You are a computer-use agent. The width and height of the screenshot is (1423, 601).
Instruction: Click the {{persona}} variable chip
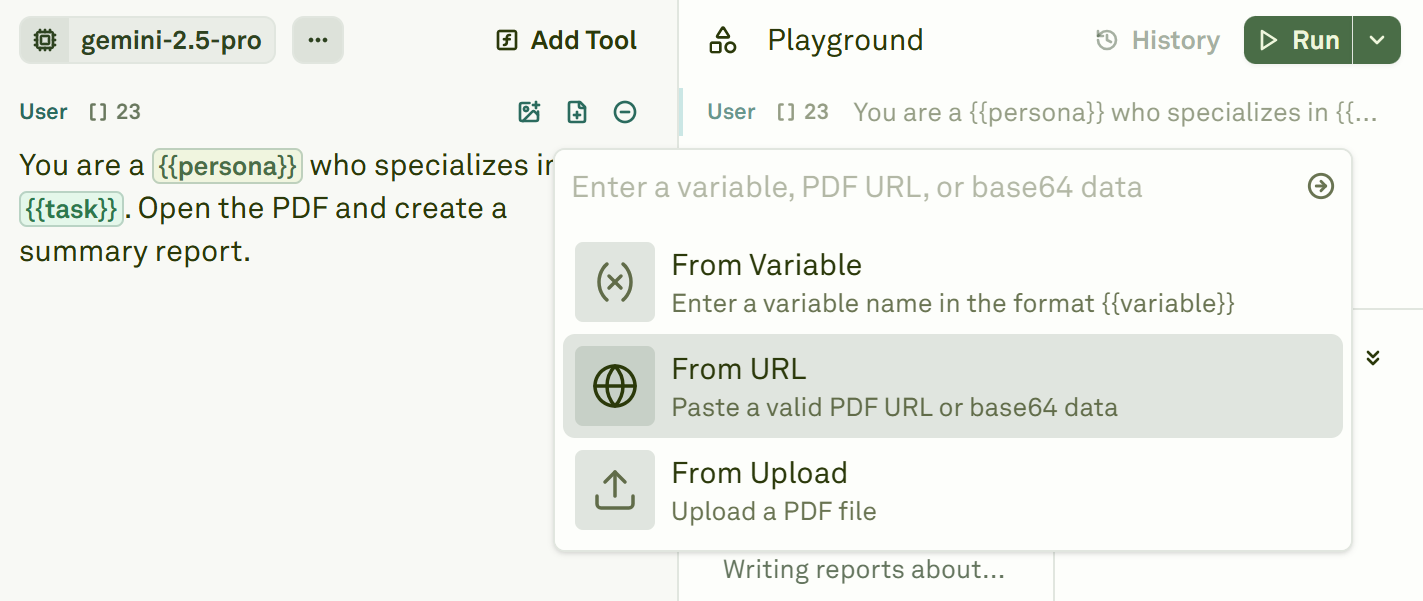click(x=227, y=166)
